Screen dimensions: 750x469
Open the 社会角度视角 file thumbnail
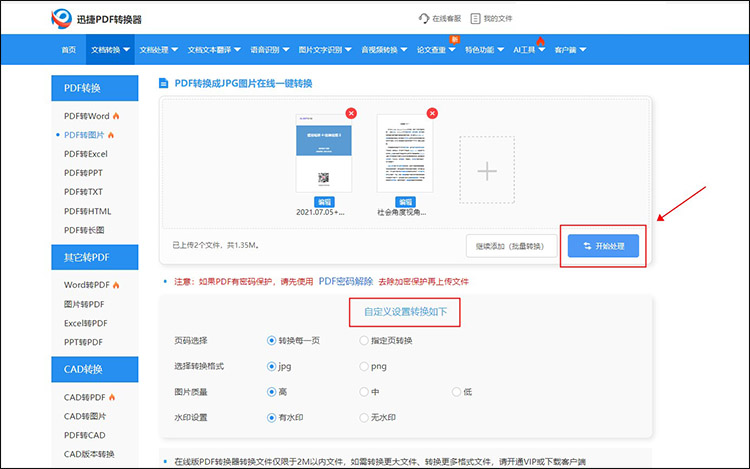pyautogui.click(x=405, y=153)
